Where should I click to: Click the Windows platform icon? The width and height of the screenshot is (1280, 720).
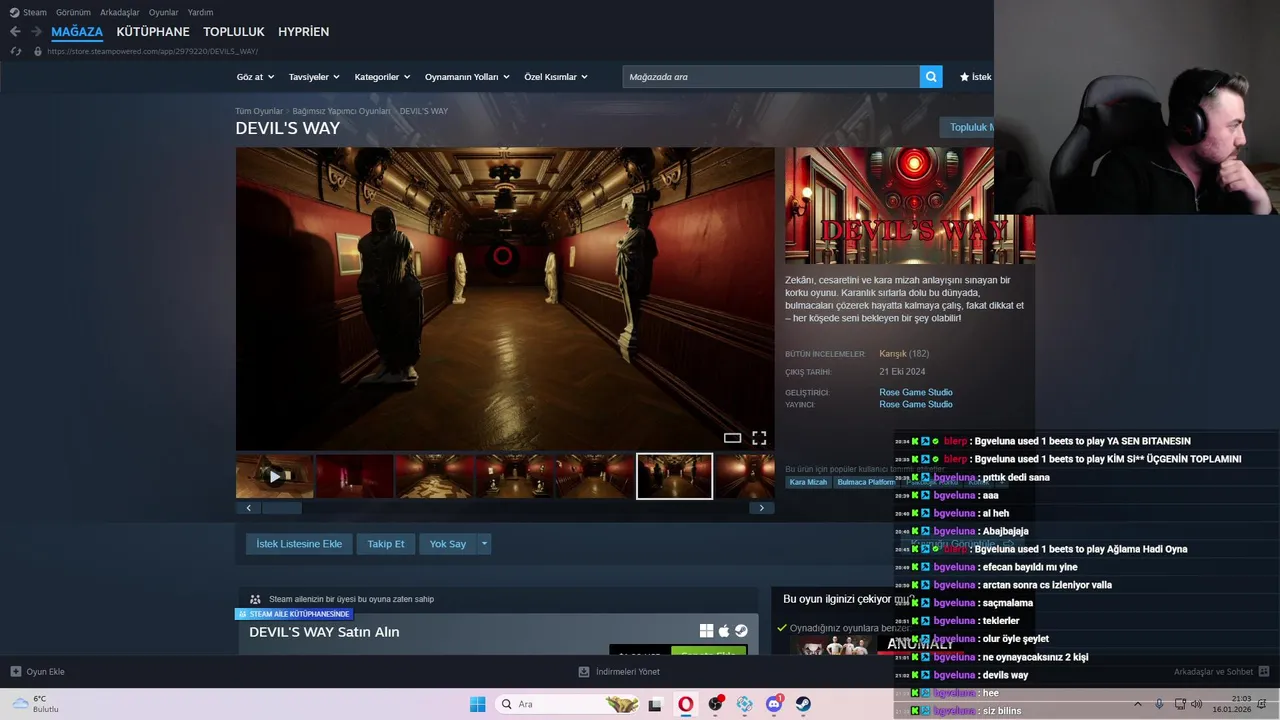(706, 631)
